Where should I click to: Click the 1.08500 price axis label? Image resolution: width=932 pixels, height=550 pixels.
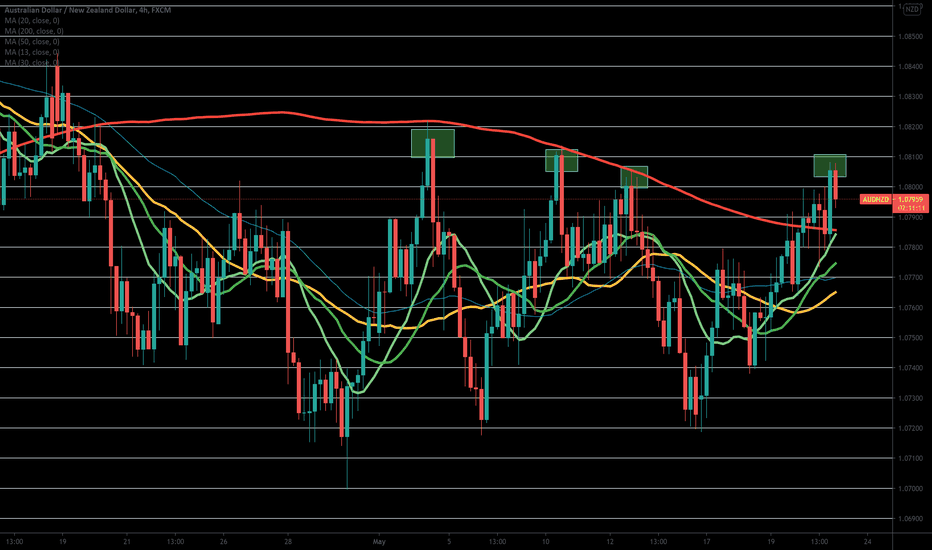pyautogui.click(x=910, y=37)
